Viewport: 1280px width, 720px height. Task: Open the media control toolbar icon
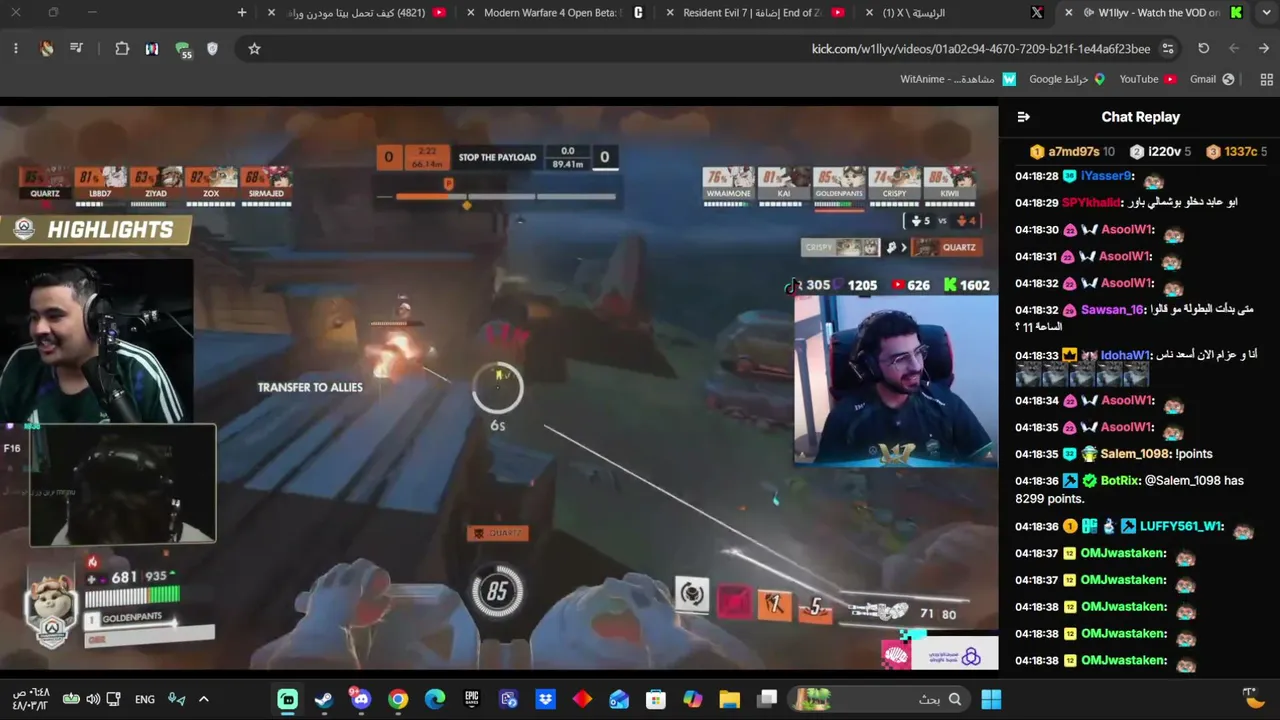(76, 48)
